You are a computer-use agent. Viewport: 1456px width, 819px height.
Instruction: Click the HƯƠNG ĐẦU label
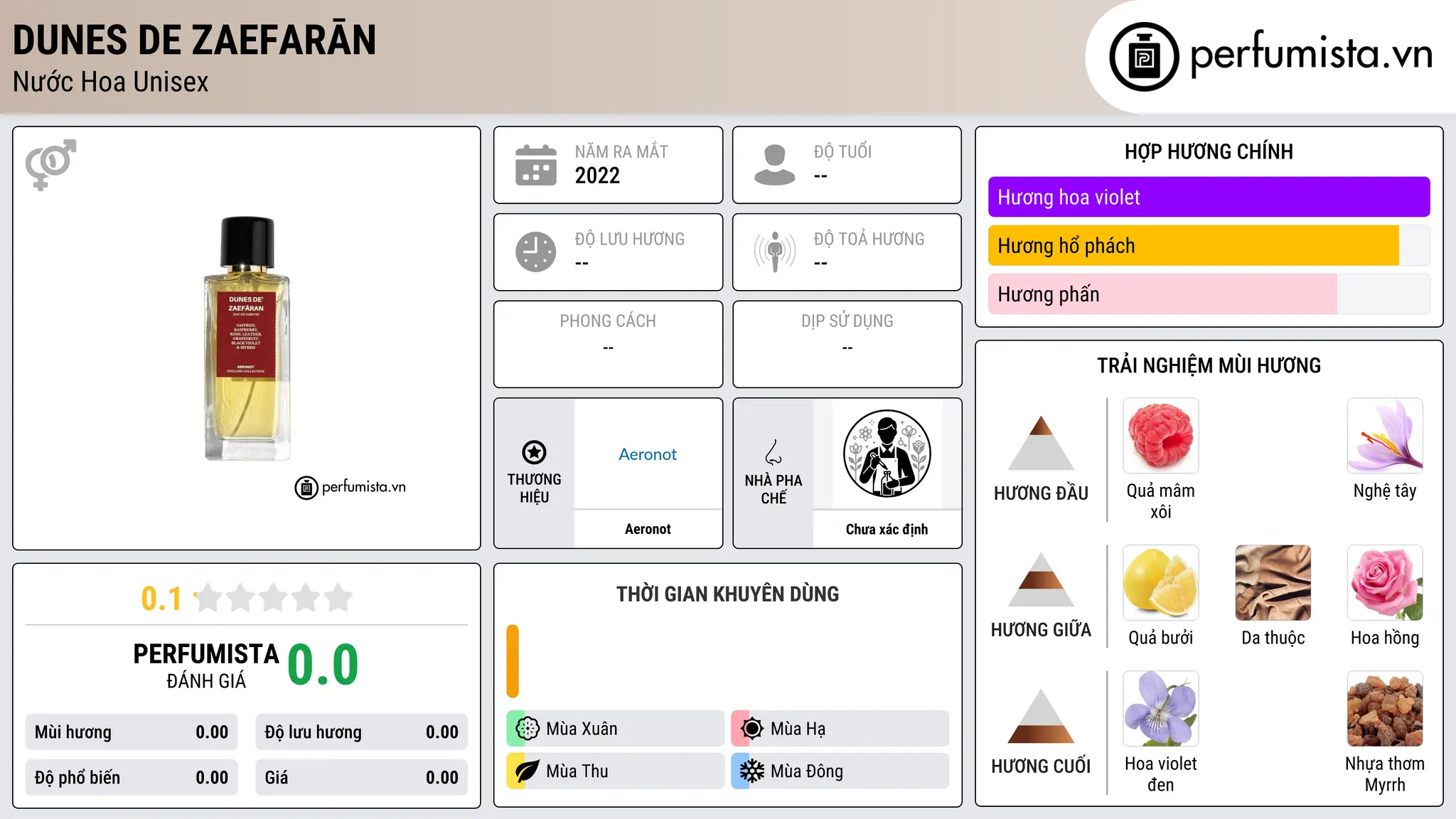(1041, 493)
